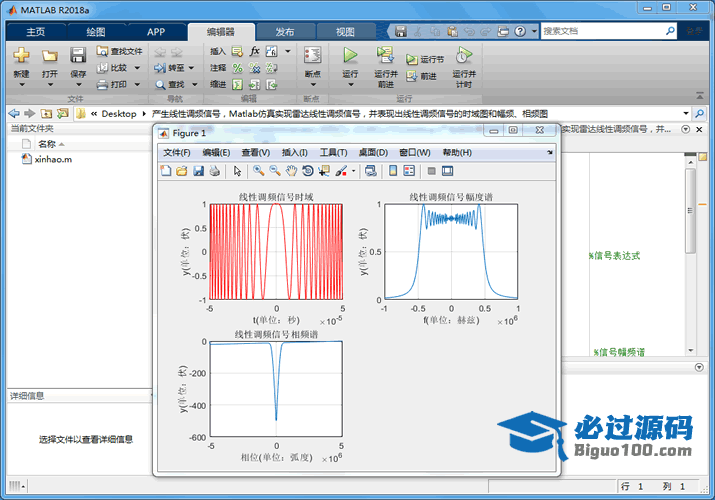Image resolution: width=715 pixels, height=500 pixels.
Task: Click Run and Advance (运行并前进) icon
Action: coord(385,56)
